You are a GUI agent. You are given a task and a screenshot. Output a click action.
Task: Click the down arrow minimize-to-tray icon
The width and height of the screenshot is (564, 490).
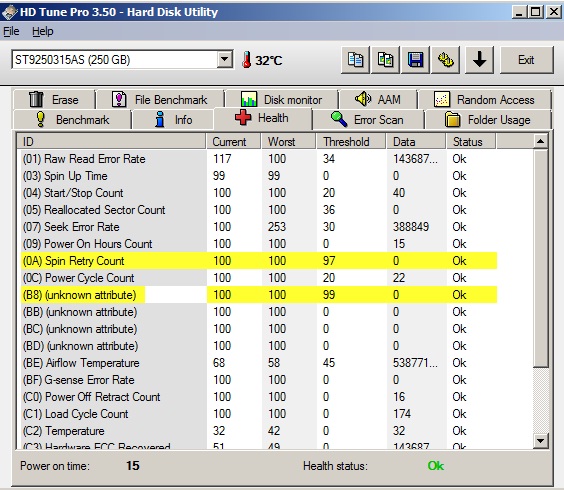(479, 60)
